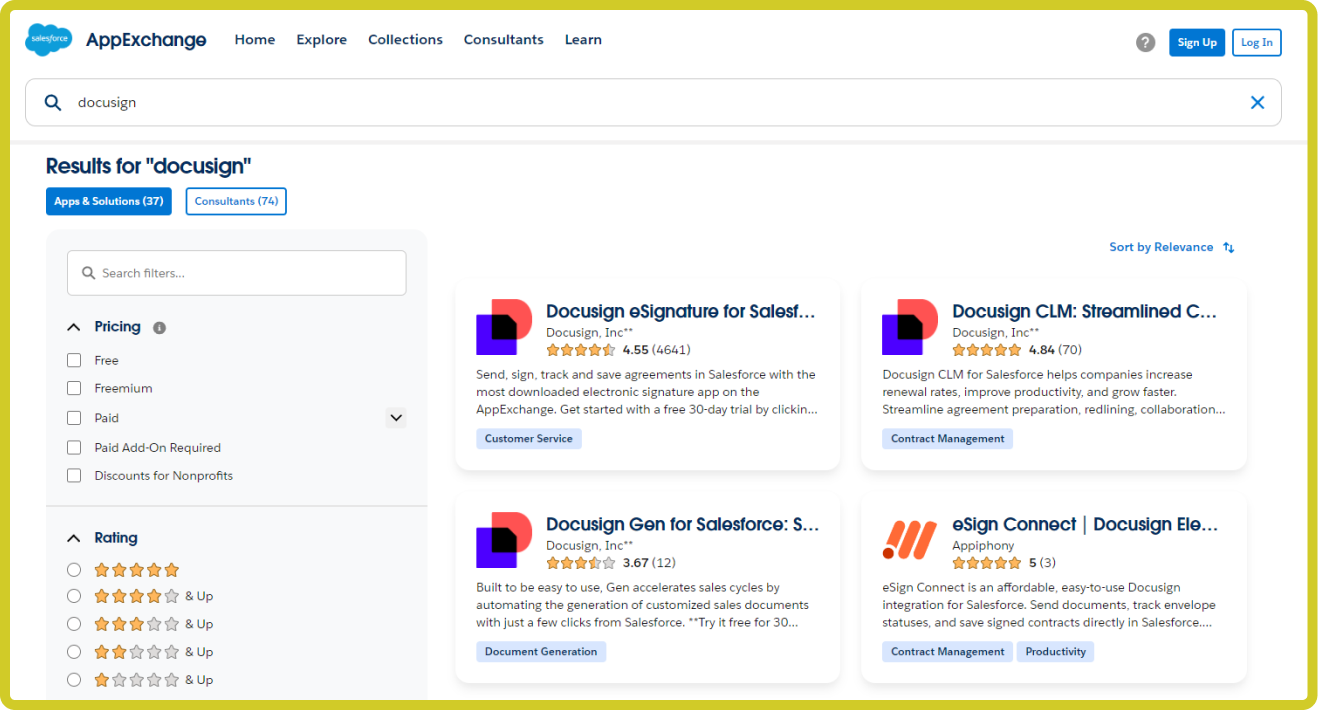Image resolution: width=1318 pixels, height=710 pixels.
Task: Switch to Consultants (74) tab
Action: [x=236, y=201]
